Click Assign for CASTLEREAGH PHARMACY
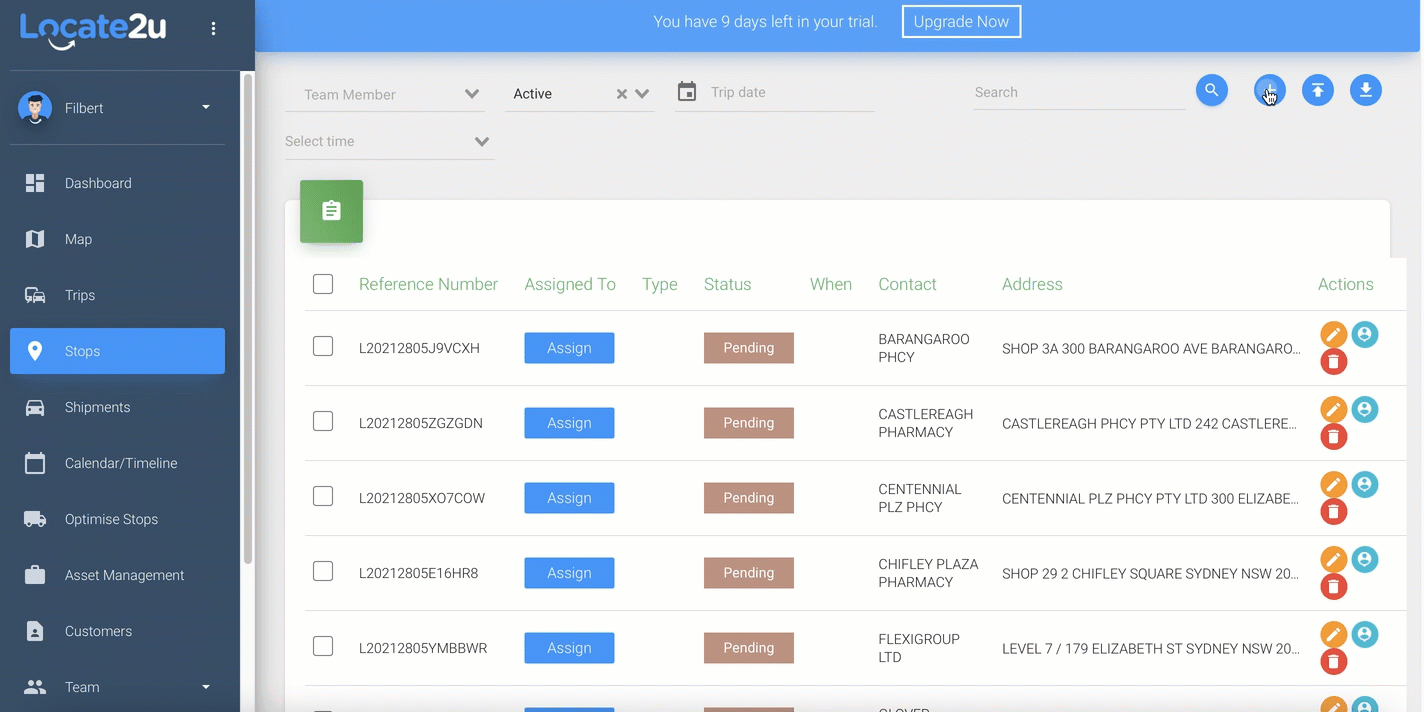 tap(569, 423)
